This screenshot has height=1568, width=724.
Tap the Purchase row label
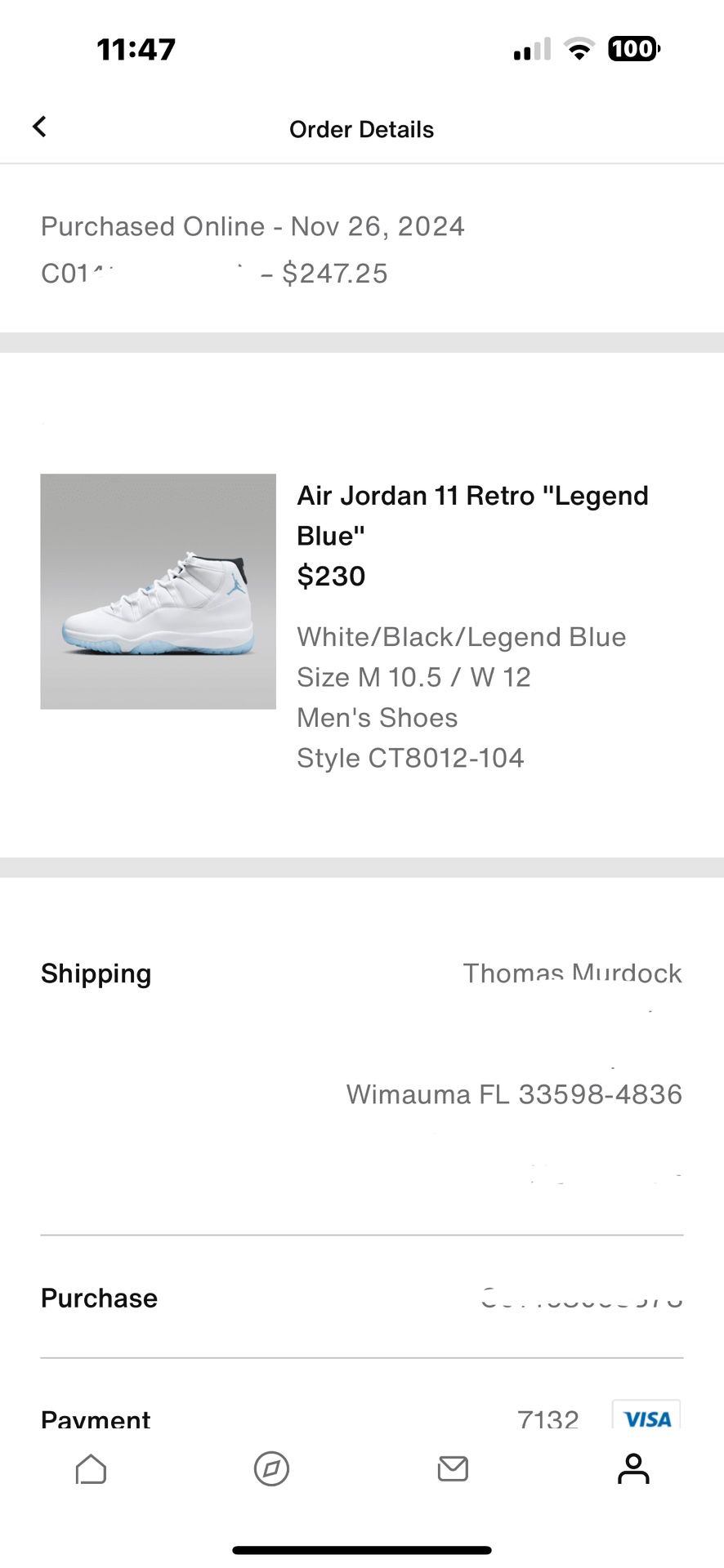coord(99,1298)
